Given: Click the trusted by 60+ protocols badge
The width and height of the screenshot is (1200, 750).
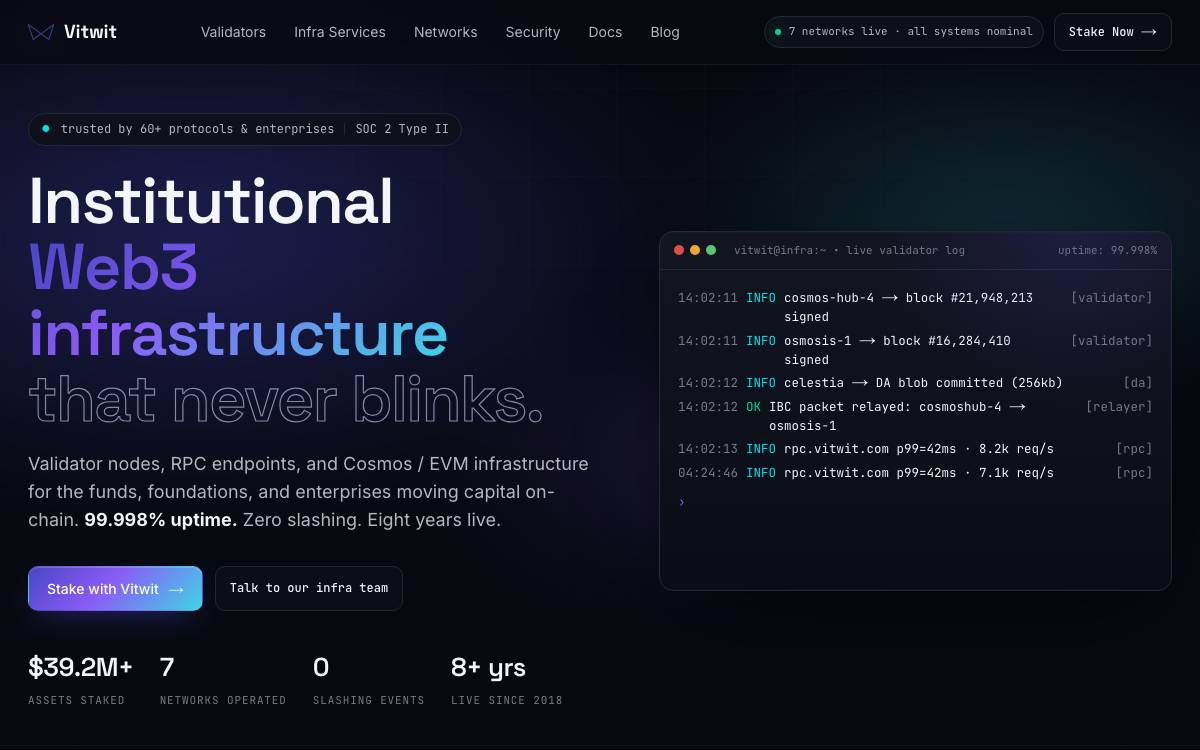Looking at the screenshot, I should point(245,129).
